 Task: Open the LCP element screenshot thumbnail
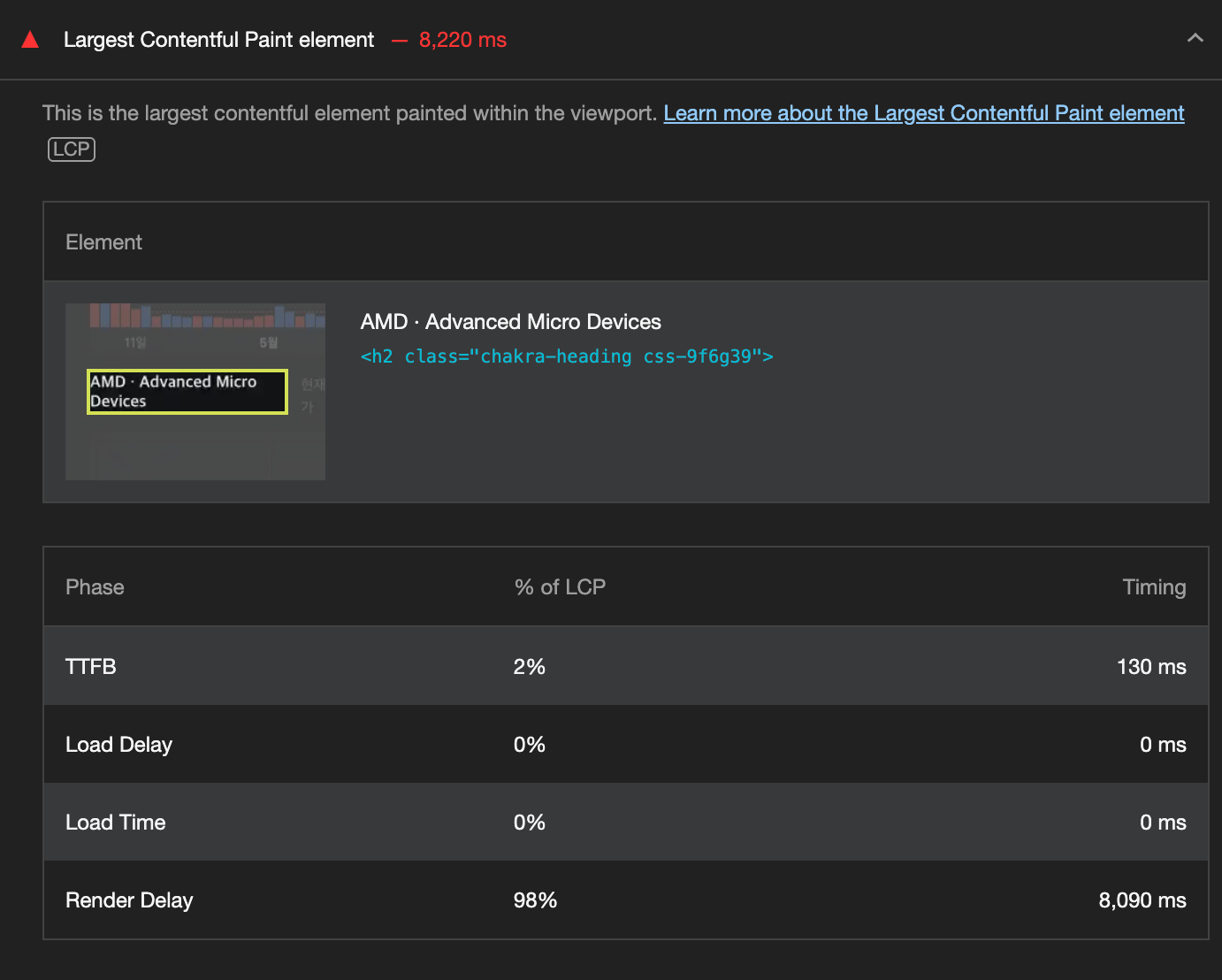(x=195, y=392)
